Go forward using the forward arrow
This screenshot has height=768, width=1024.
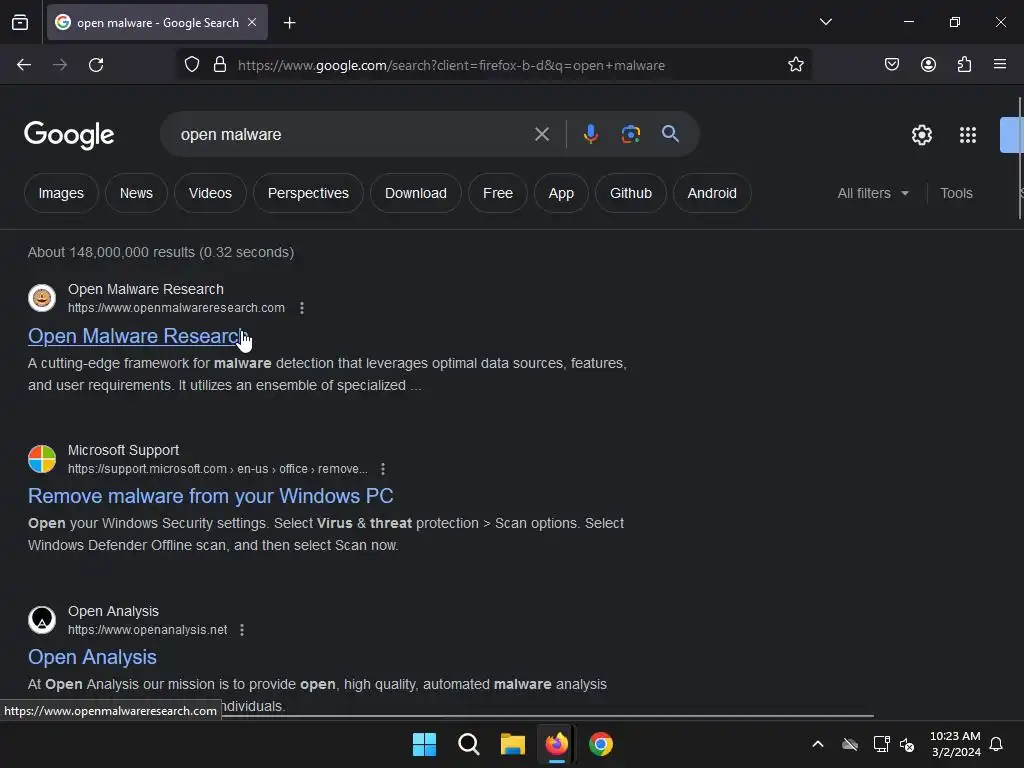60,65
